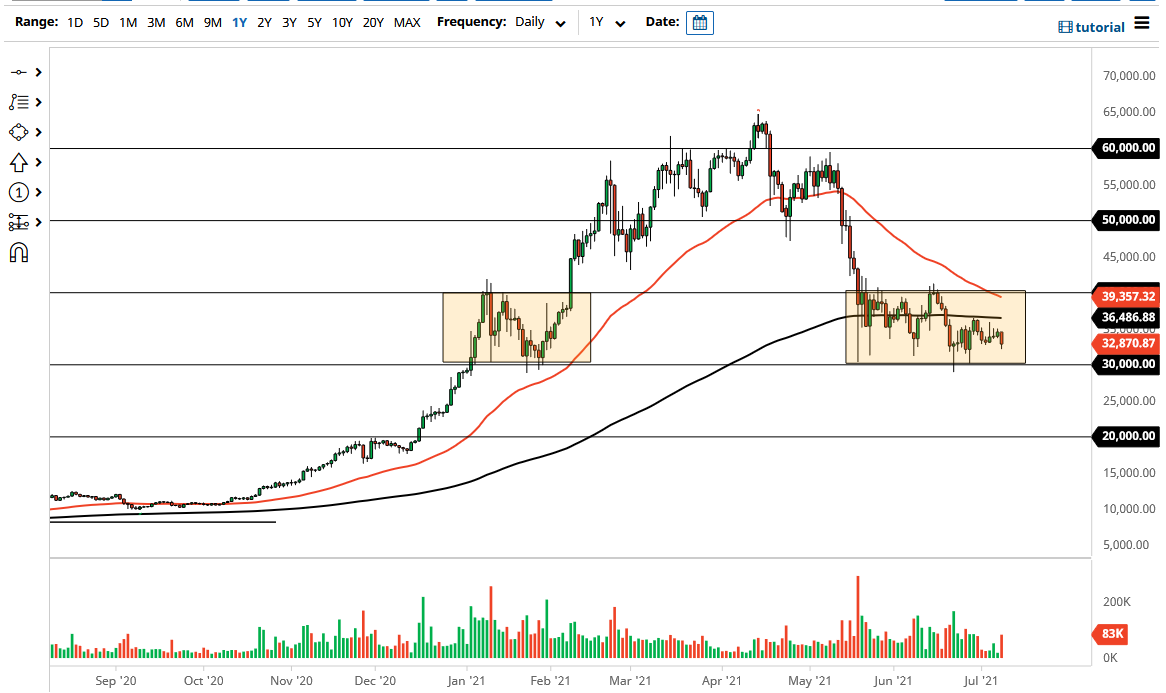
Task: Select the trendline drawing tool
Action: pyautogui.click(x=20, y=72)
